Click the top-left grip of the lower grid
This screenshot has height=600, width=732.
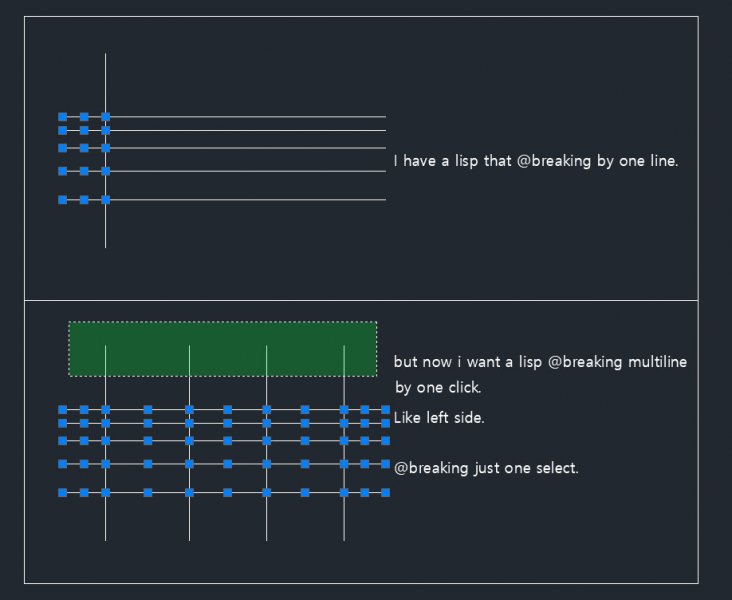(x=62, y=409)
